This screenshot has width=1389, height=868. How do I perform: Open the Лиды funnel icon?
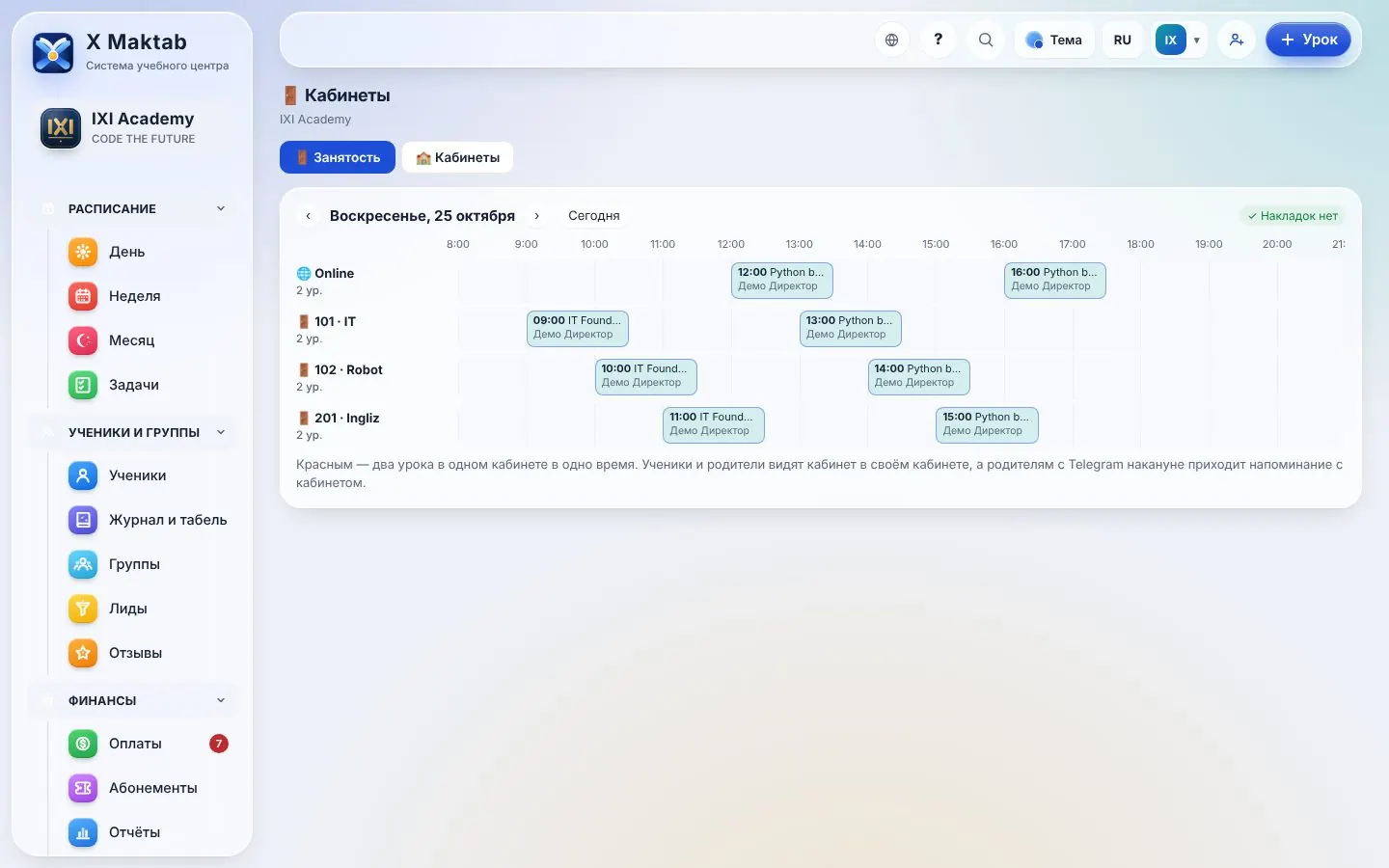[83, 609]
